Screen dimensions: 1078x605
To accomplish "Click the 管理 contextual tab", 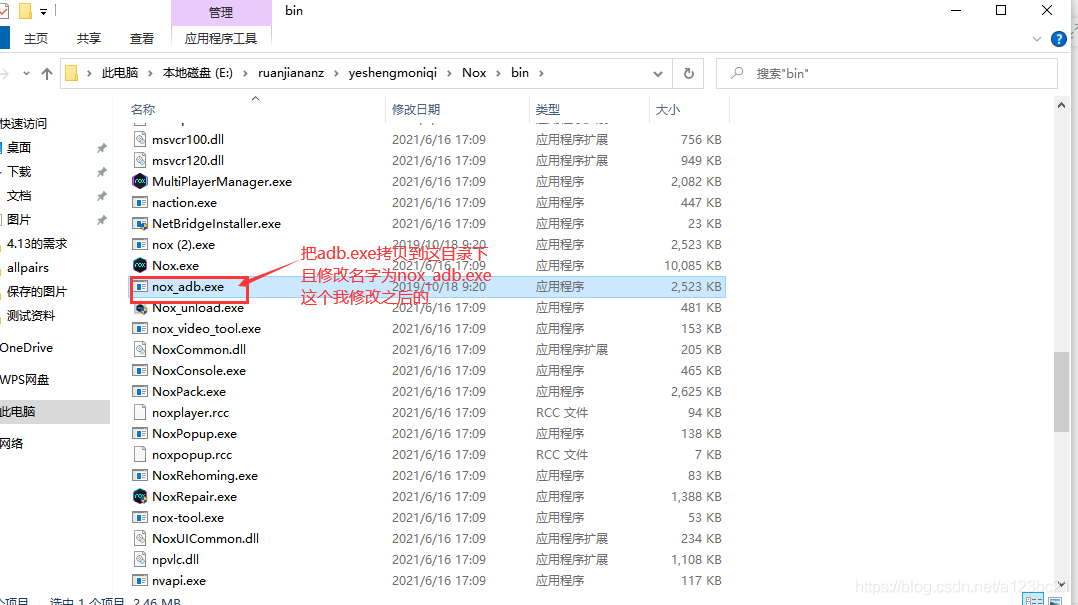I will point(221,12).
